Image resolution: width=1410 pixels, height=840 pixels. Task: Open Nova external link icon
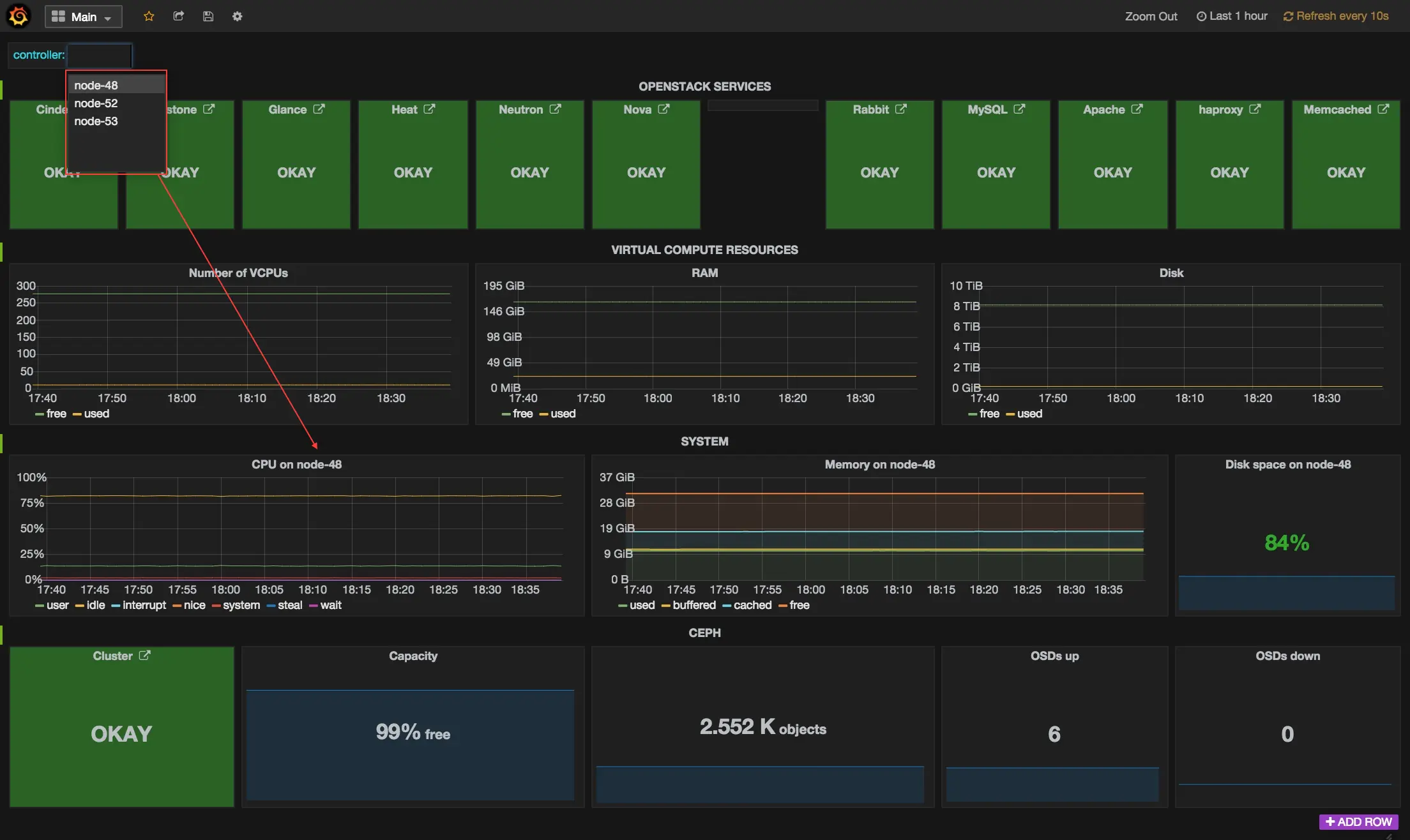pyautogui.click(x=663, y=109)
